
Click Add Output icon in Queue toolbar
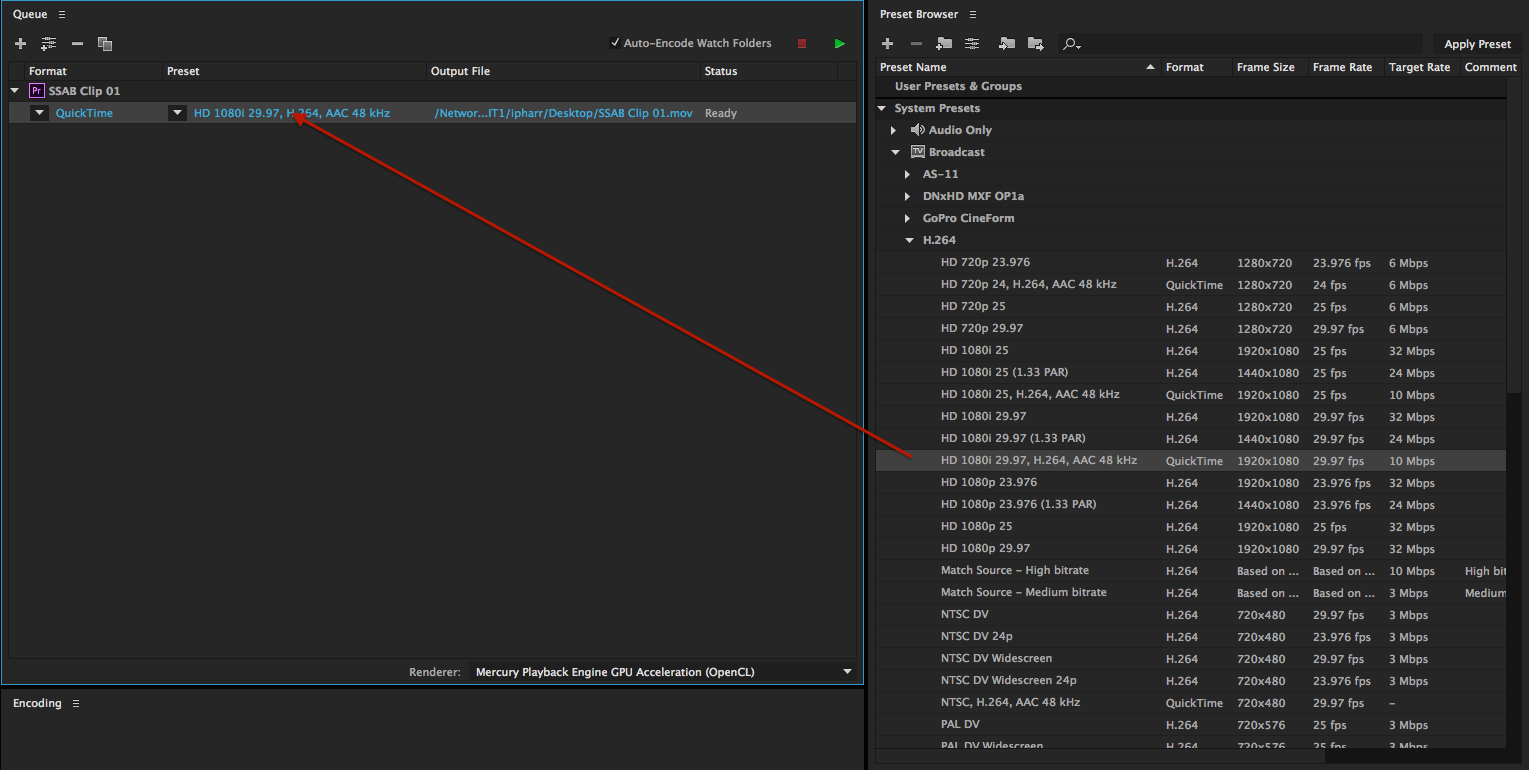[48, 44]
